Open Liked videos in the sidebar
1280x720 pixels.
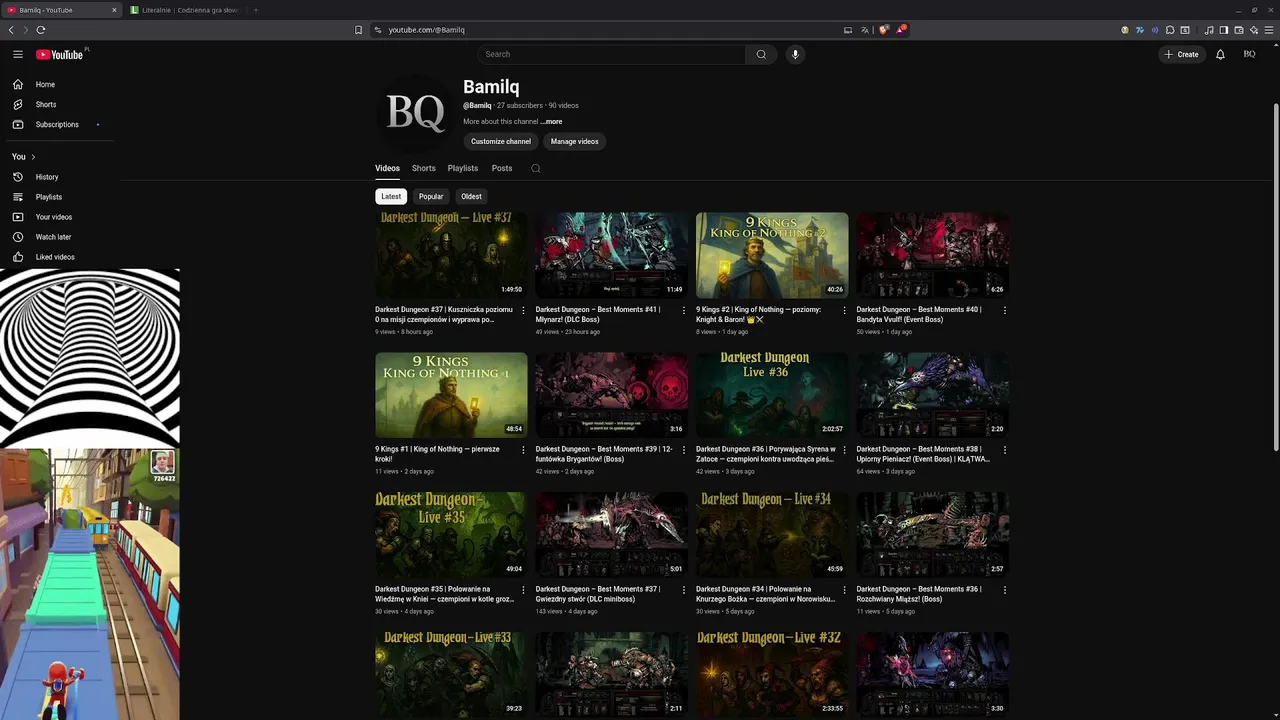point(57,257)
